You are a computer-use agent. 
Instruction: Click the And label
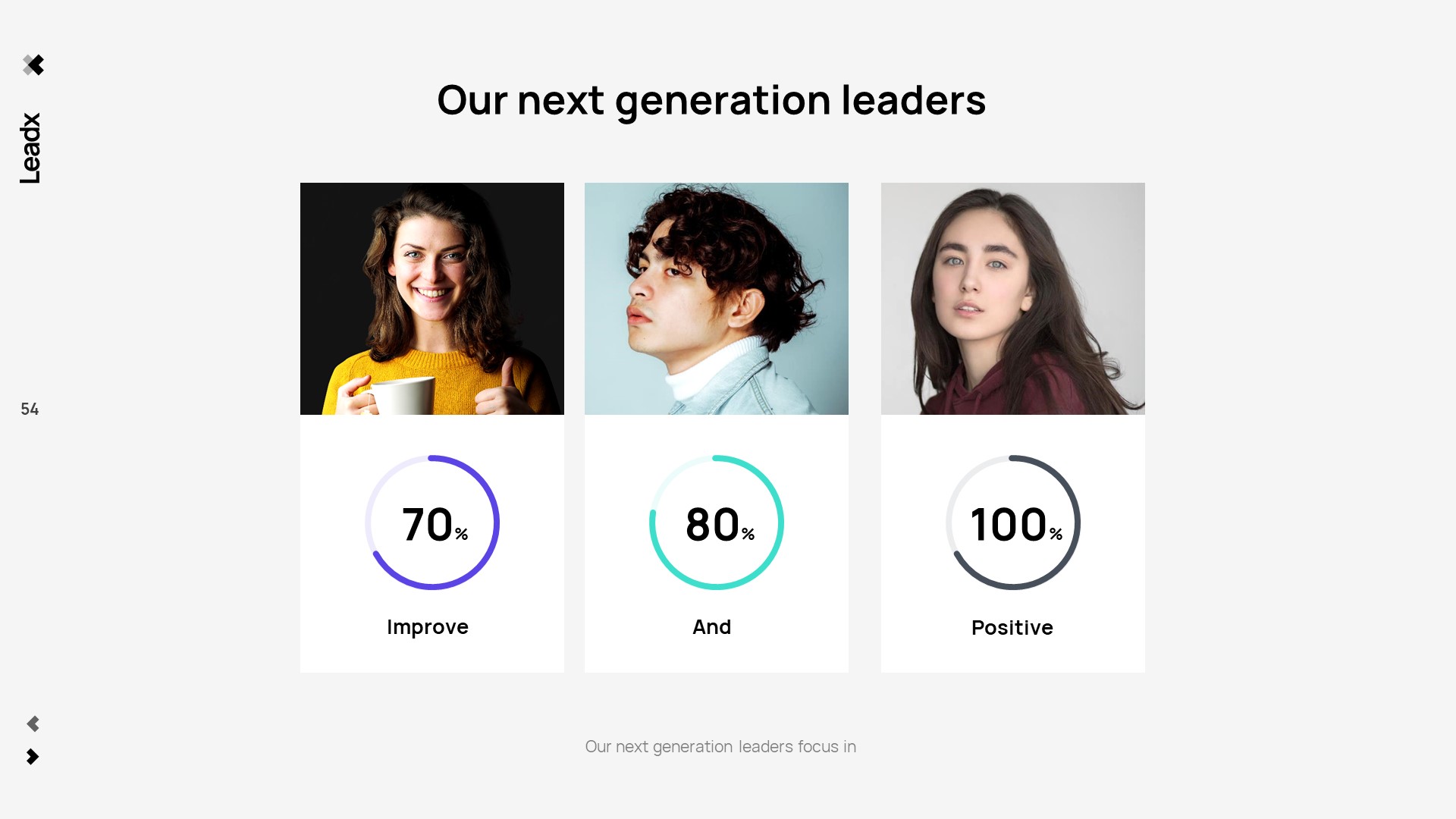712,627
